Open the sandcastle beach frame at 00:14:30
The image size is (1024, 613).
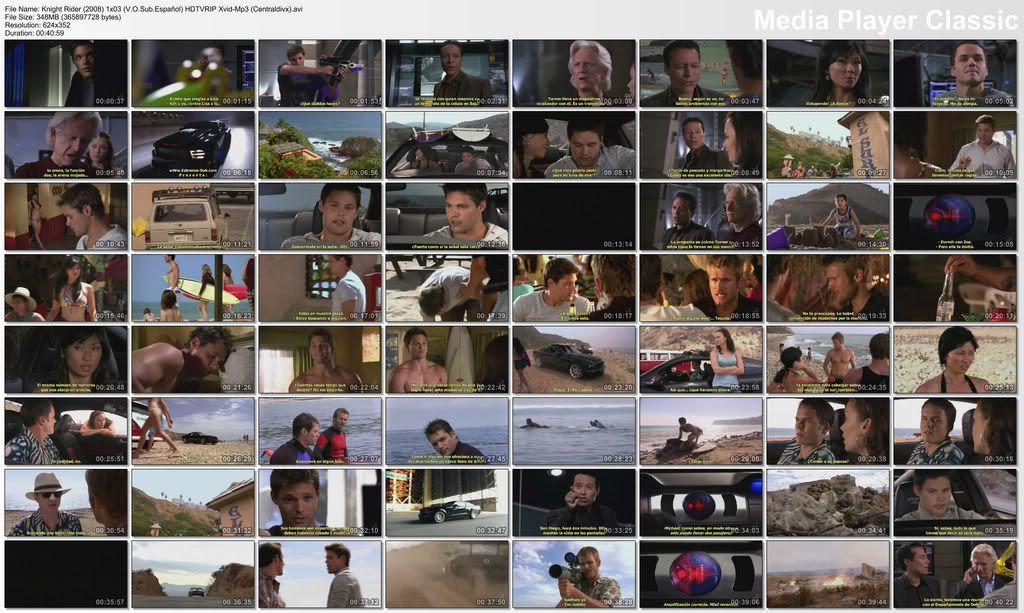click(827, 216)
